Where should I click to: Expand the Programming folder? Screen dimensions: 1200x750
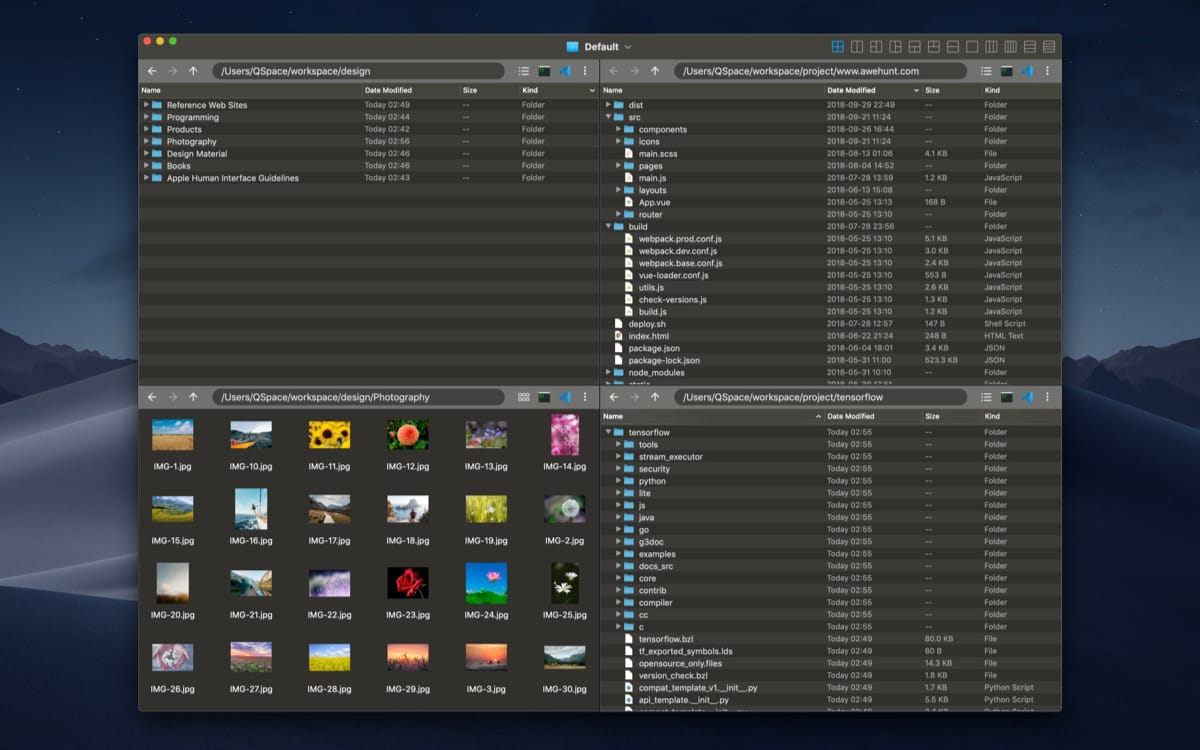point(146,117)
